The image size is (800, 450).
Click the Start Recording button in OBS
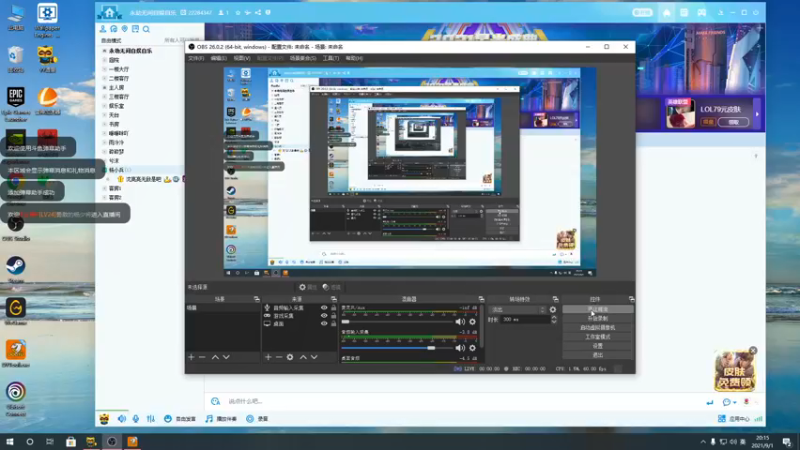click(x=597, y=318)
